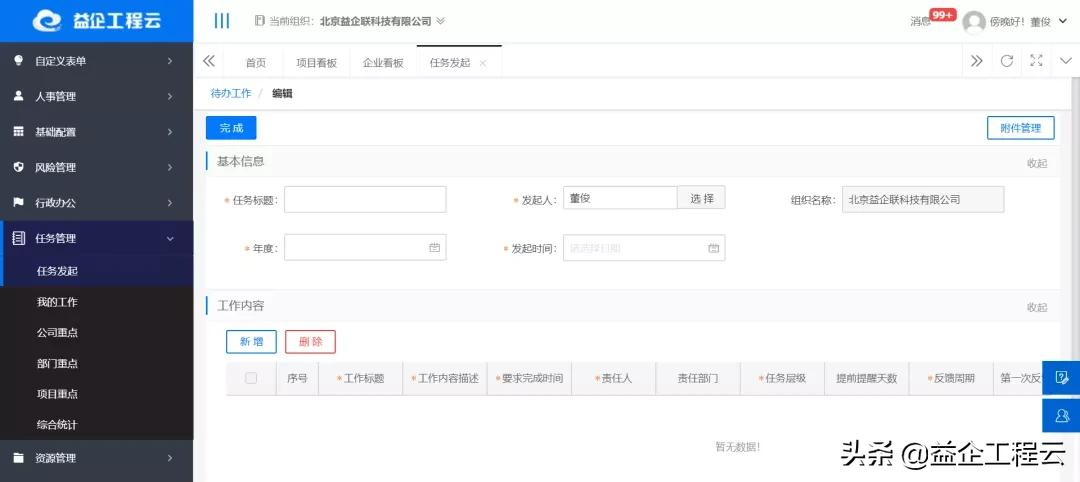Tick the table header select-all checkbox
Viewport: 1080px width, 482px height.
click(251, 378)
